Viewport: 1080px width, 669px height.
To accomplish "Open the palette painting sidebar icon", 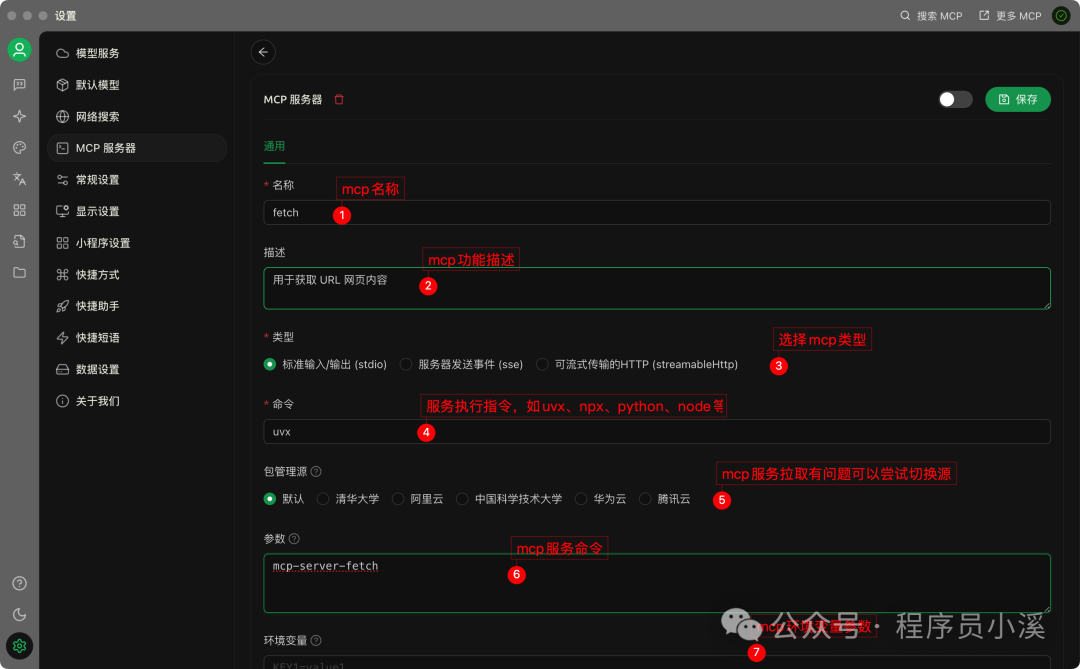I will [x=19, y=147].
